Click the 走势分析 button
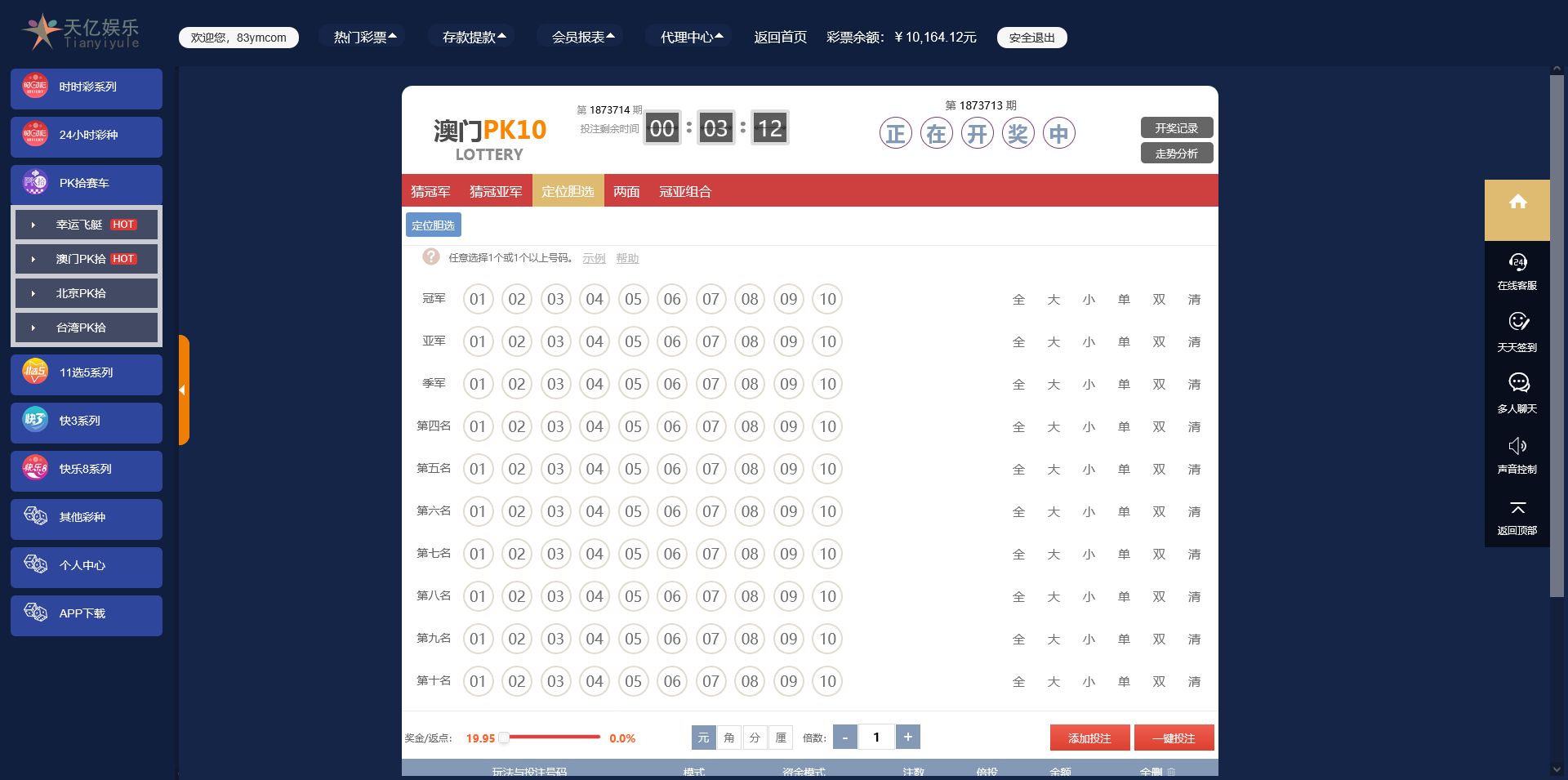1568x780 pixels. [1177, 153]
